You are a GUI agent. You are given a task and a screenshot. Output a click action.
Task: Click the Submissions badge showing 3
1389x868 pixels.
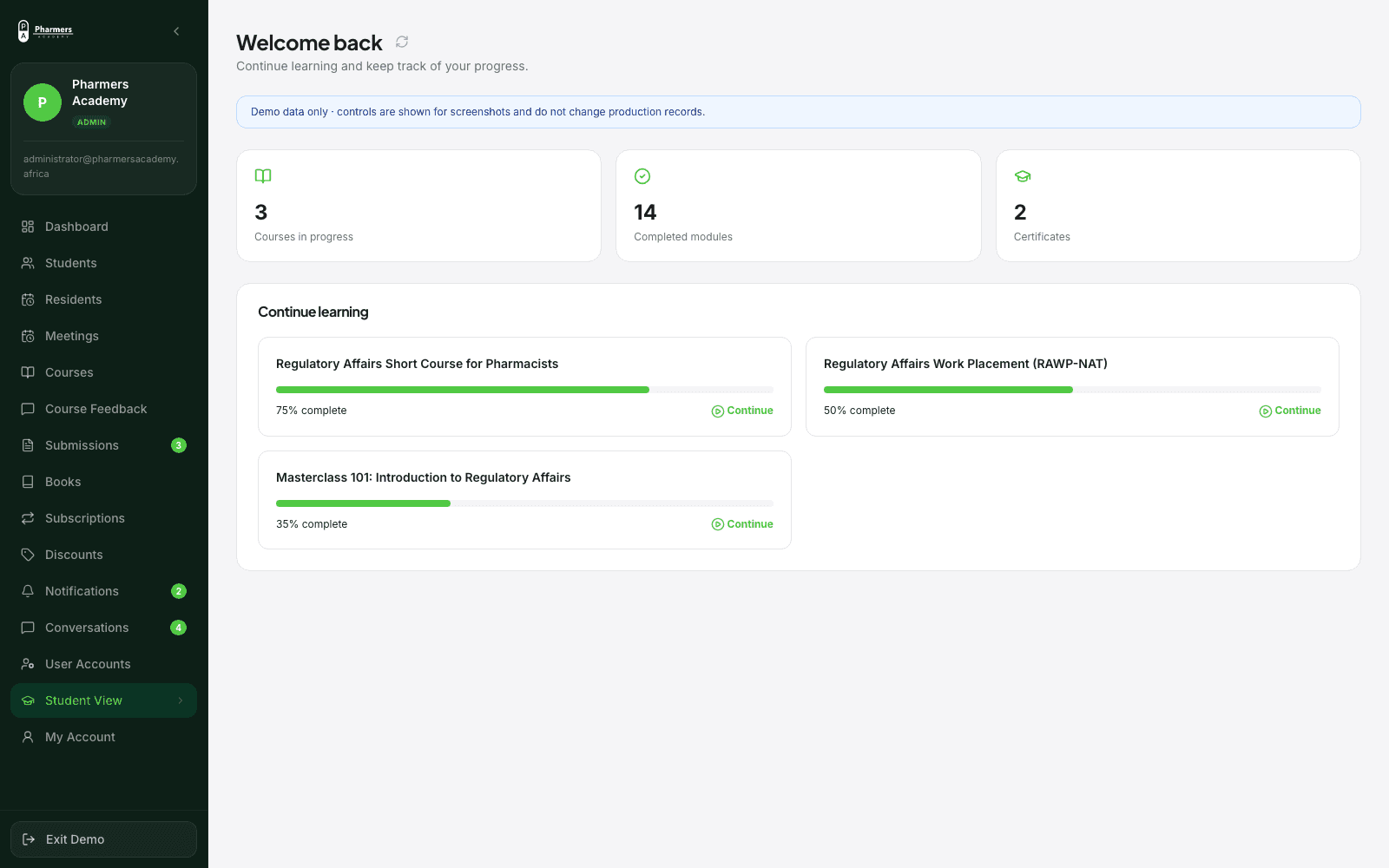(x=179, y=445)
